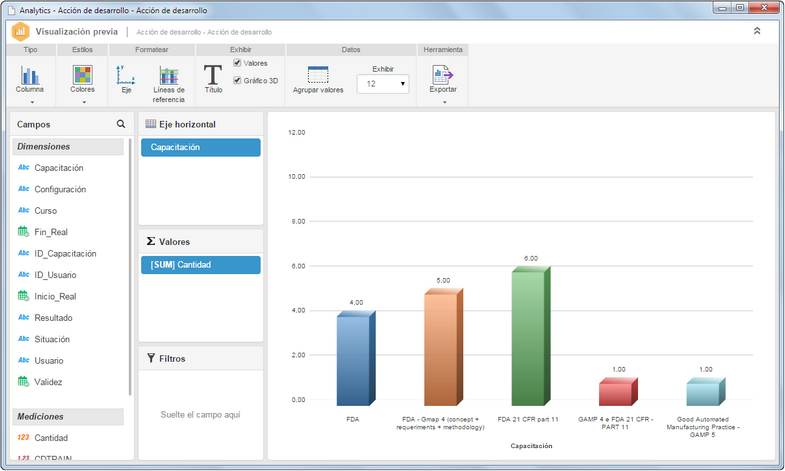The width and height of the screenshot is (785, 471).
Task: Open the Título text tool
Action: 213,75
